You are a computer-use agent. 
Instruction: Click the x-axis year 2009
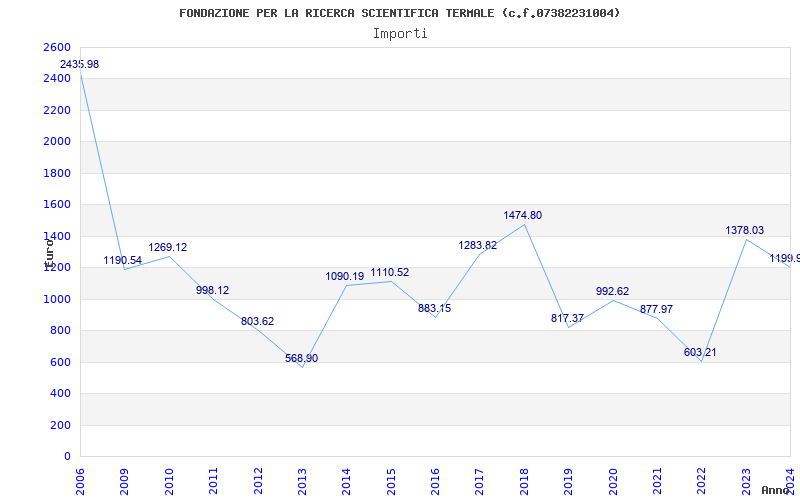124,481
